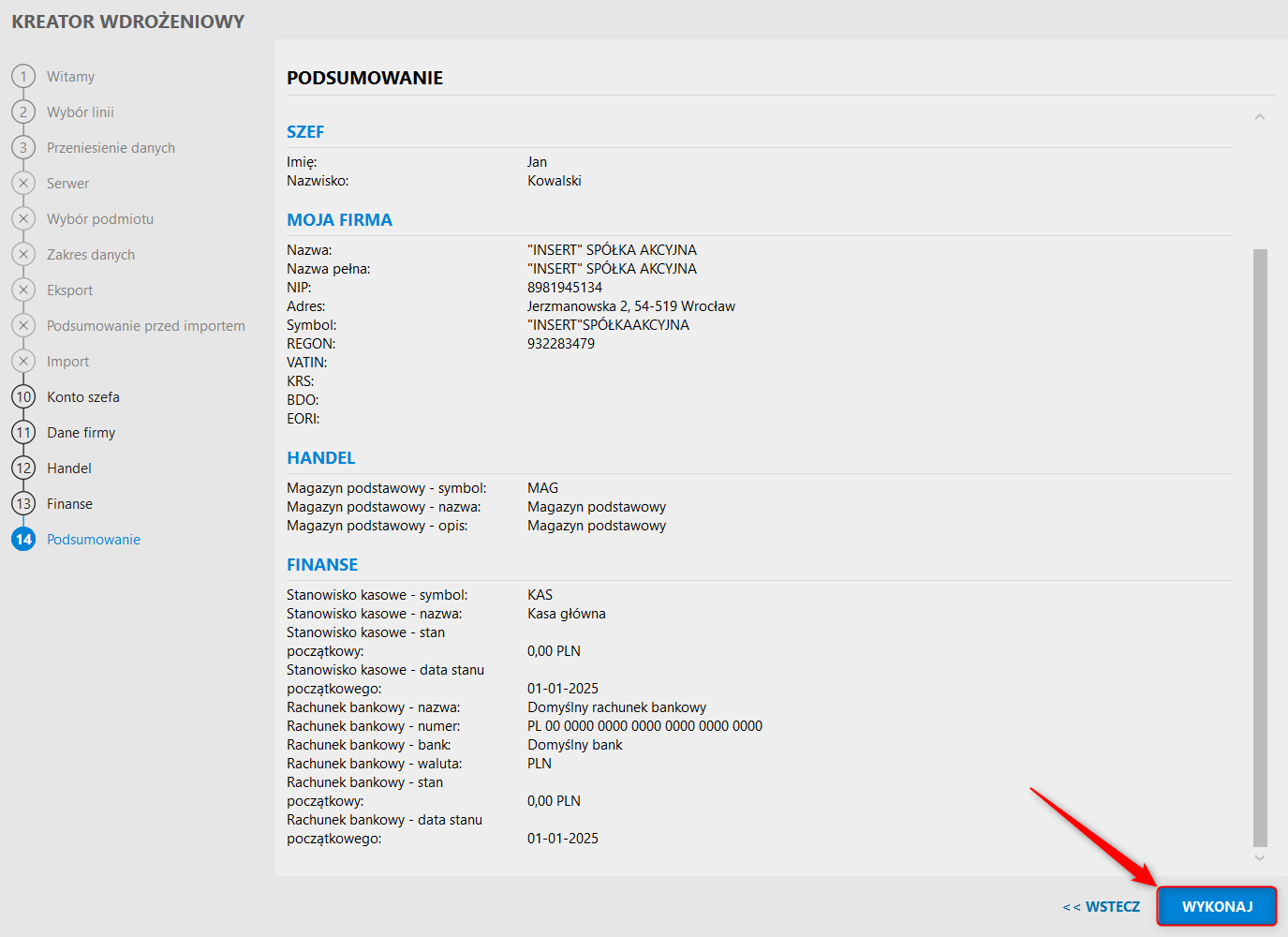Viewport: 1288px width, 937px height.
Task: Go back with the WSTECZ link
Action: pos(1102,907)
